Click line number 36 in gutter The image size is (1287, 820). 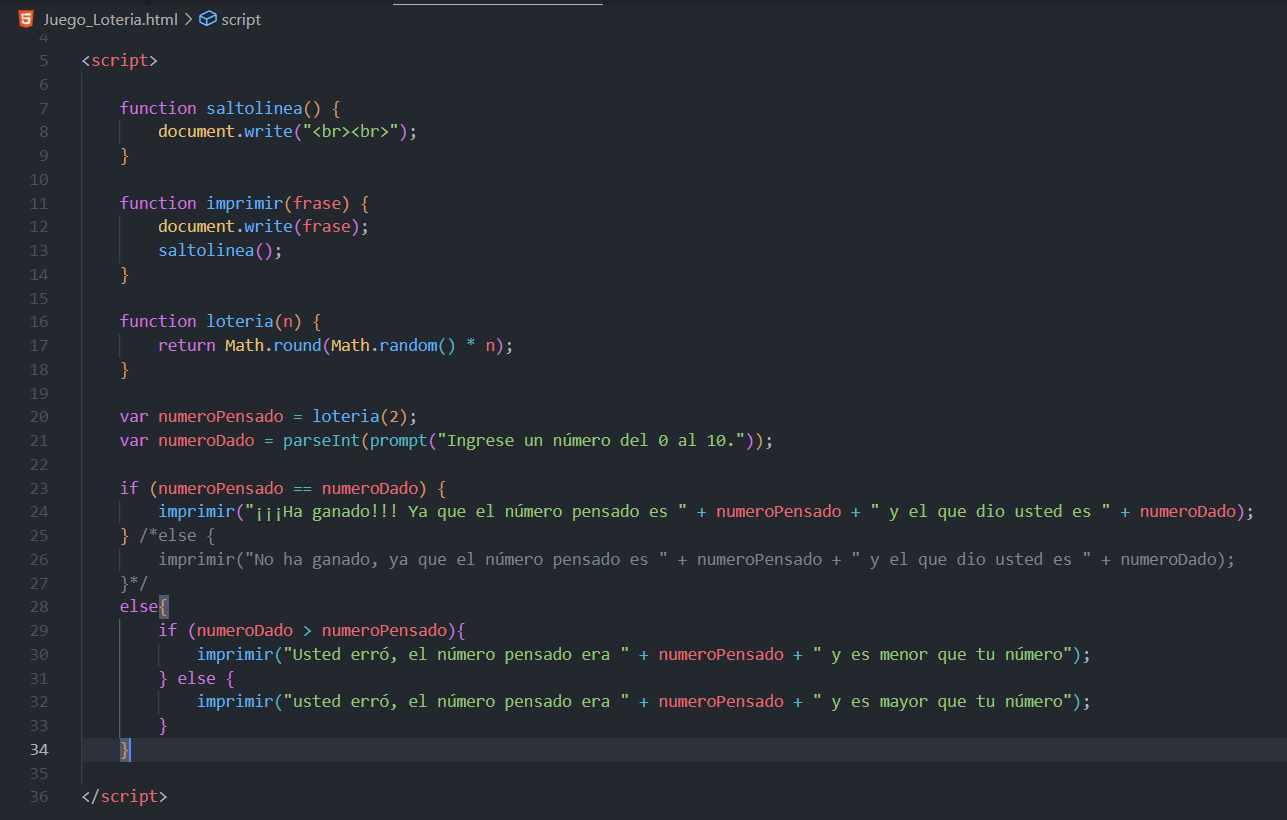(39, 796)
